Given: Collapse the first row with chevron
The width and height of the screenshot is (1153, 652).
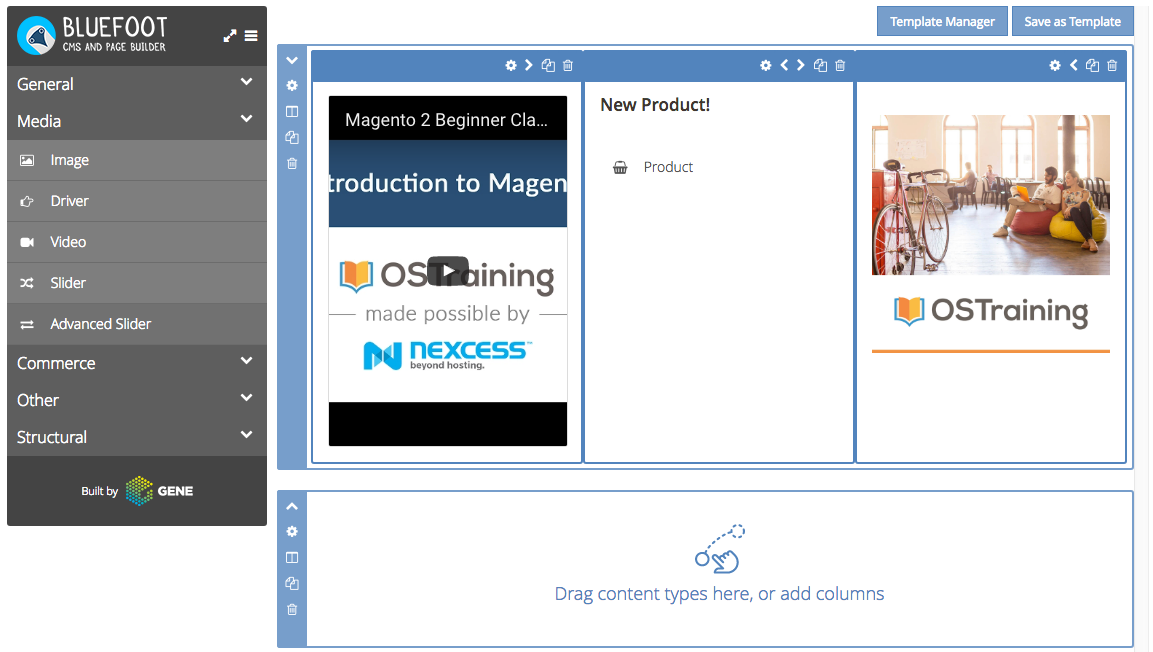Looking at the screenshot, I should click(292, 60).
